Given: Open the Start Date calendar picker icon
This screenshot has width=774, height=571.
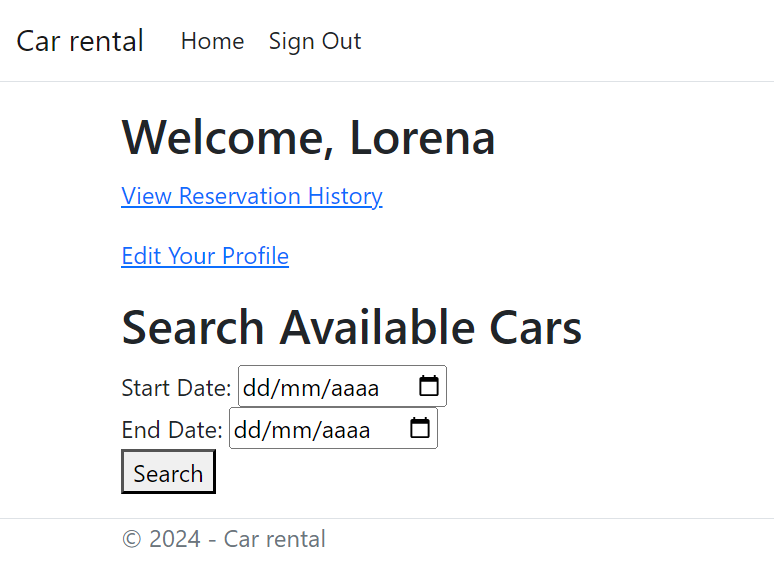Looking at the screenshot, I should 428,386.
